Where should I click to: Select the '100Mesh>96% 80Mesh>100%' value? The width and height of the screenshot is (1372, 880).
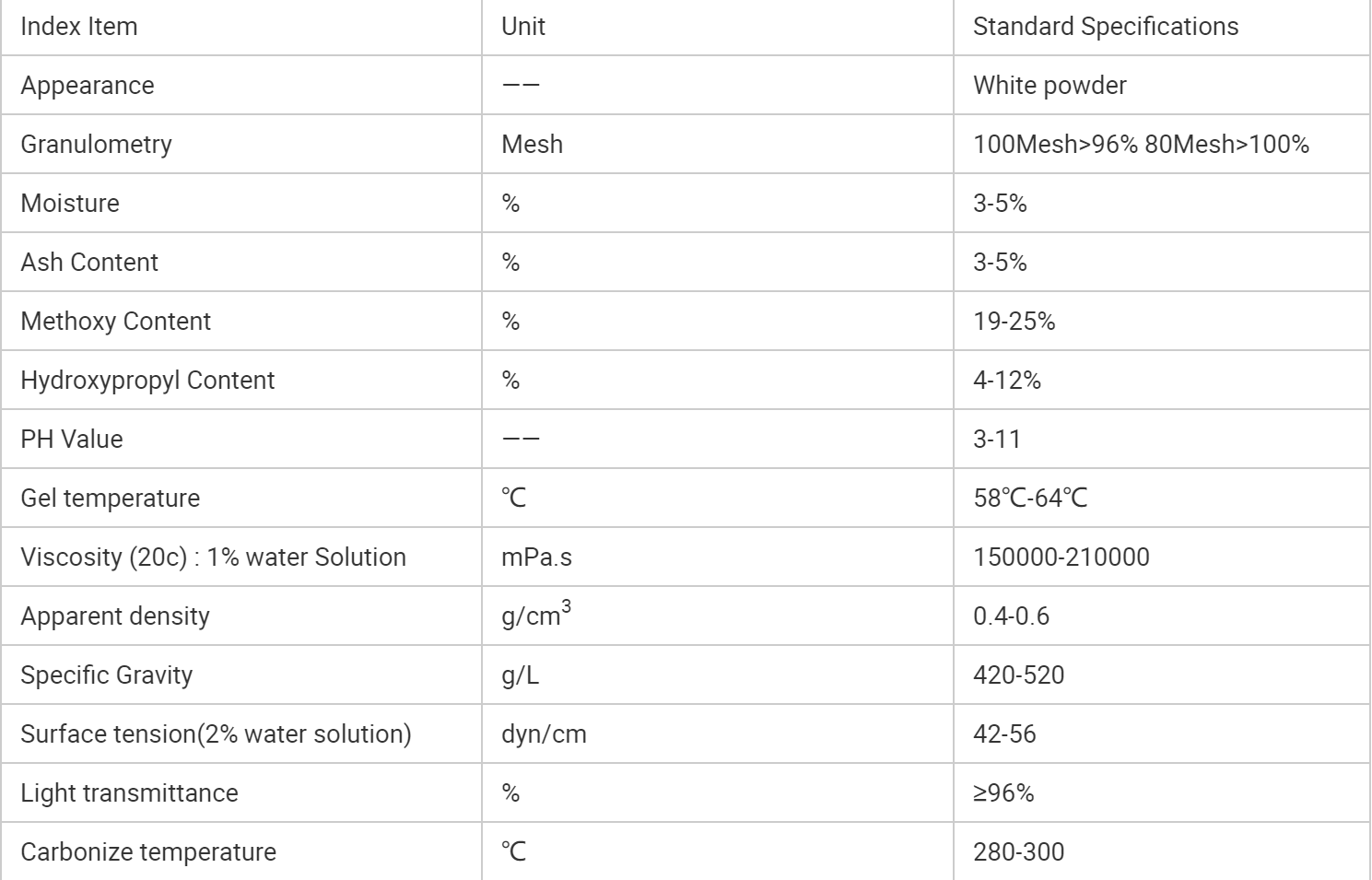point(1141,145)
